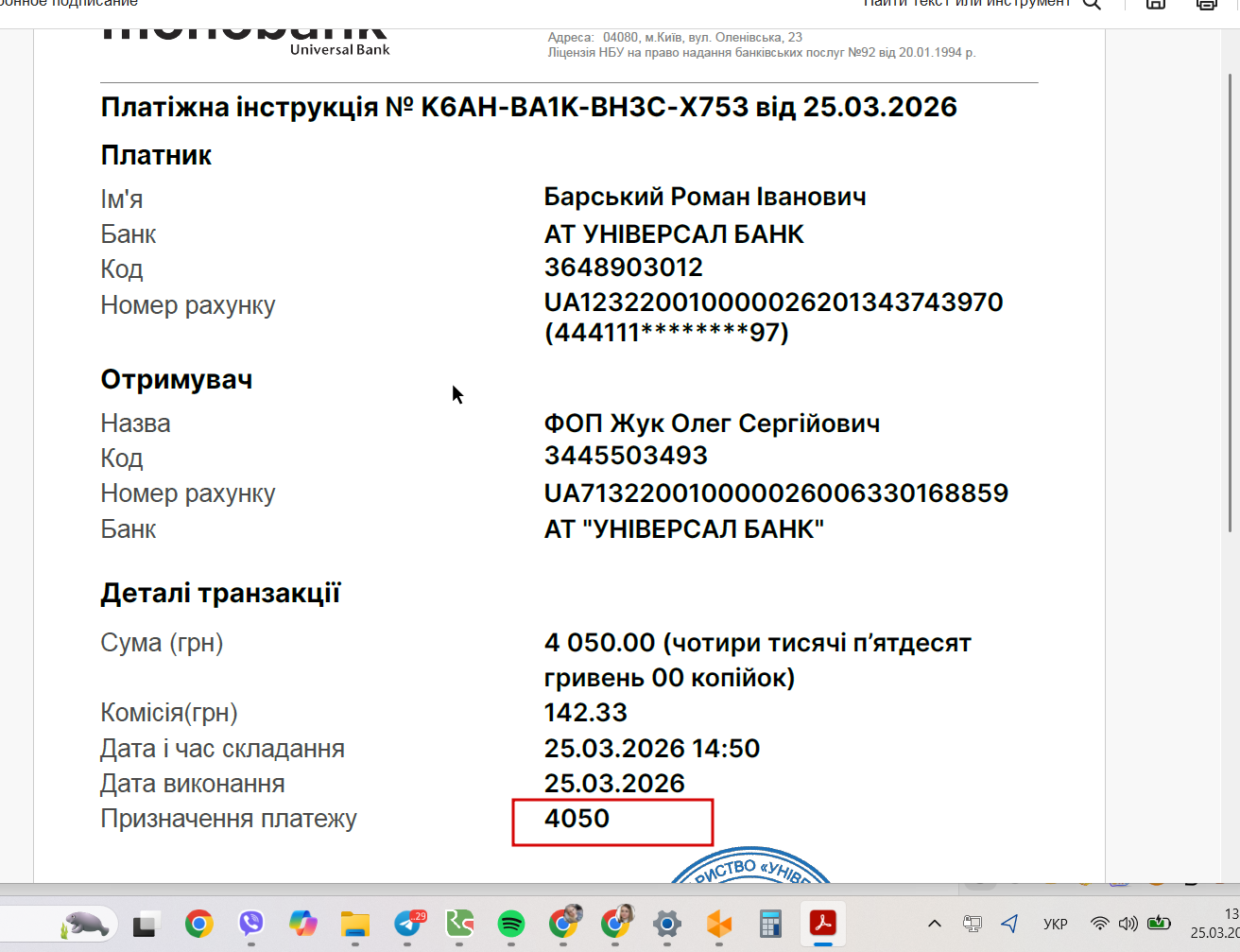Open Task View from the taskbar
The image size is (1240, 952).
pyautogui.click(x=145, y=924)
